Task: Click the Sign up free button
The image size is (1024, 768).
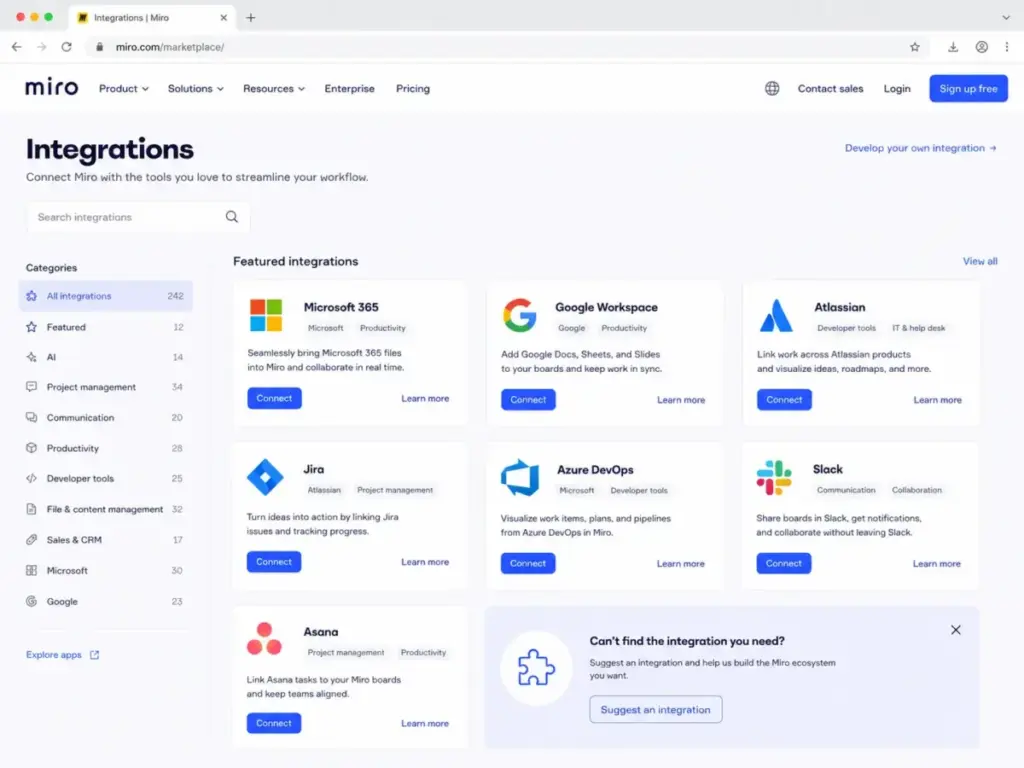Action: 968,89
